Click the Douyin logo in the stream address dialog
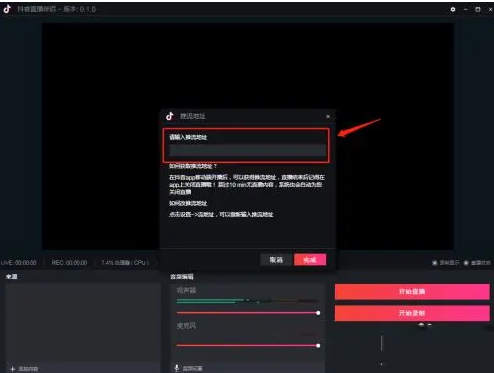The height and width of the screenshot is (373, 494). [x=170, y=116]
